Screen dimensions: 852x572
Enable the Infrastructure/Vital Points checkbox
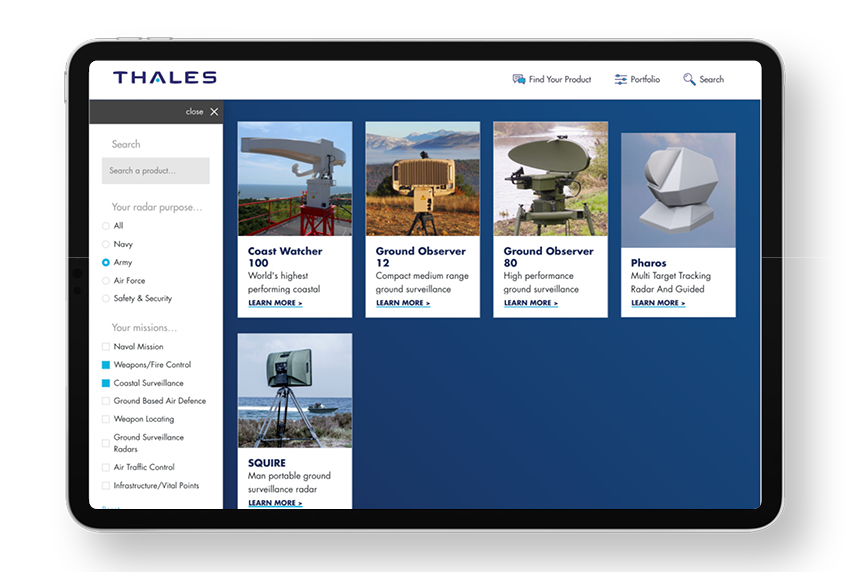pyautogui.click(x=106, y=486)
